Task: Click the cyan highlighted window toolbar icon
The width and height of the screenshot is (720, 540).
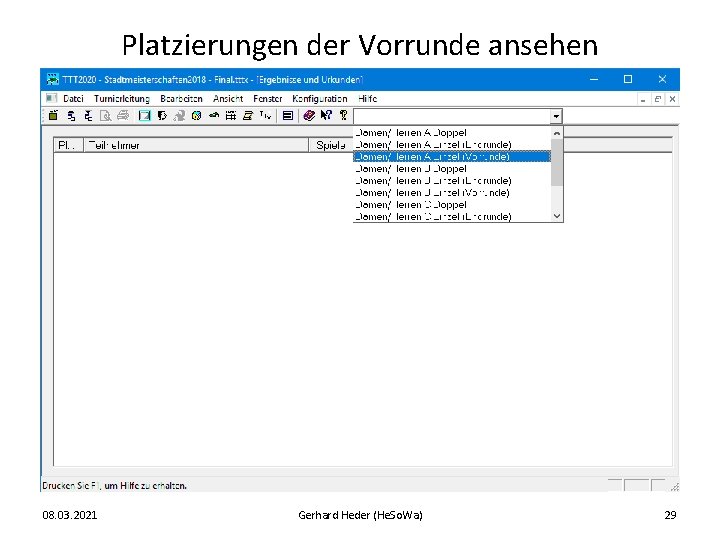Action: tap(145, 116)
